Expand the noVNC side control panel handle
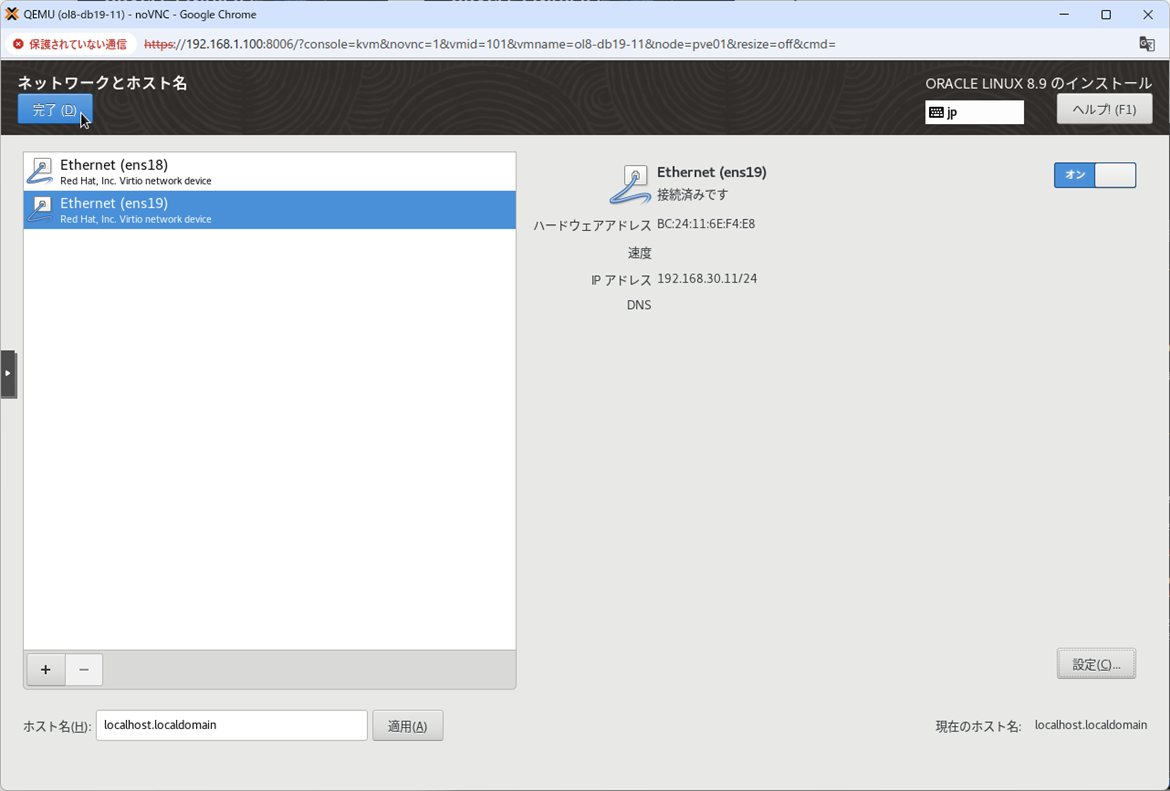This screenshot has width=1170, height=791. (8, 373)
